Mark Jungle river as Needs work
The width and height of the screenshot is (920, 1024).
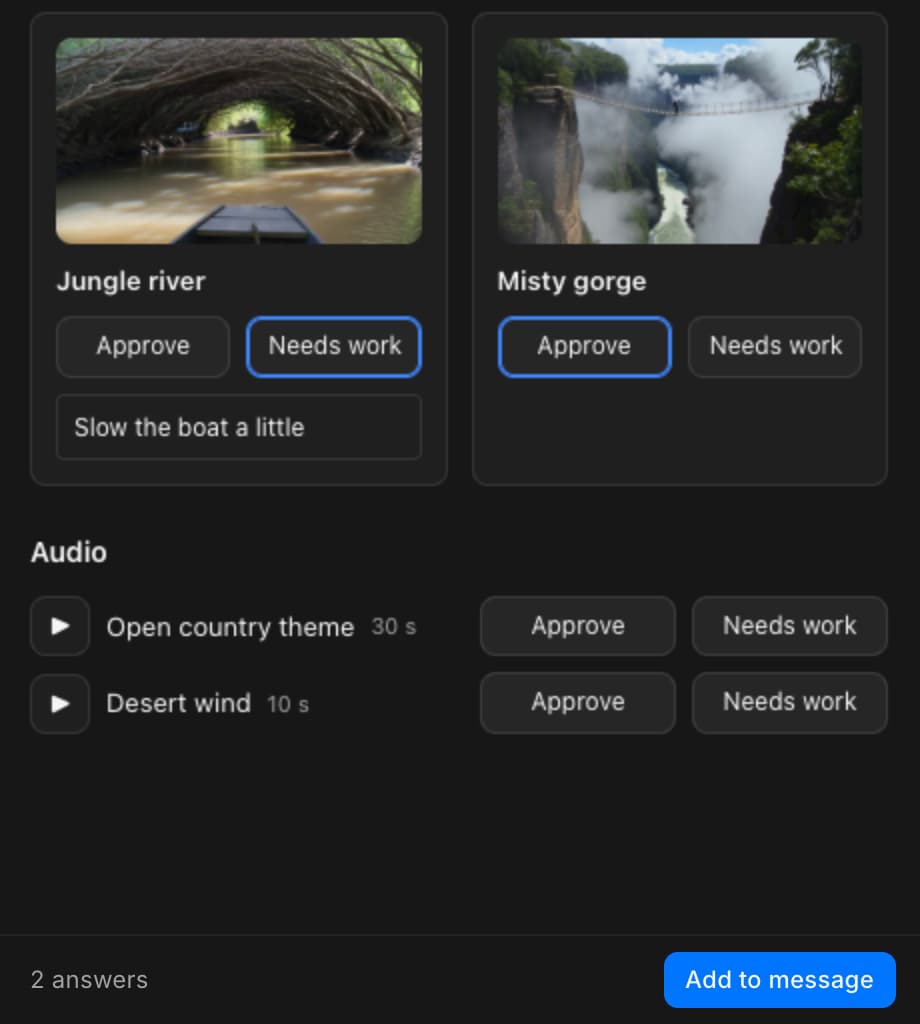(x=334, y=346)
